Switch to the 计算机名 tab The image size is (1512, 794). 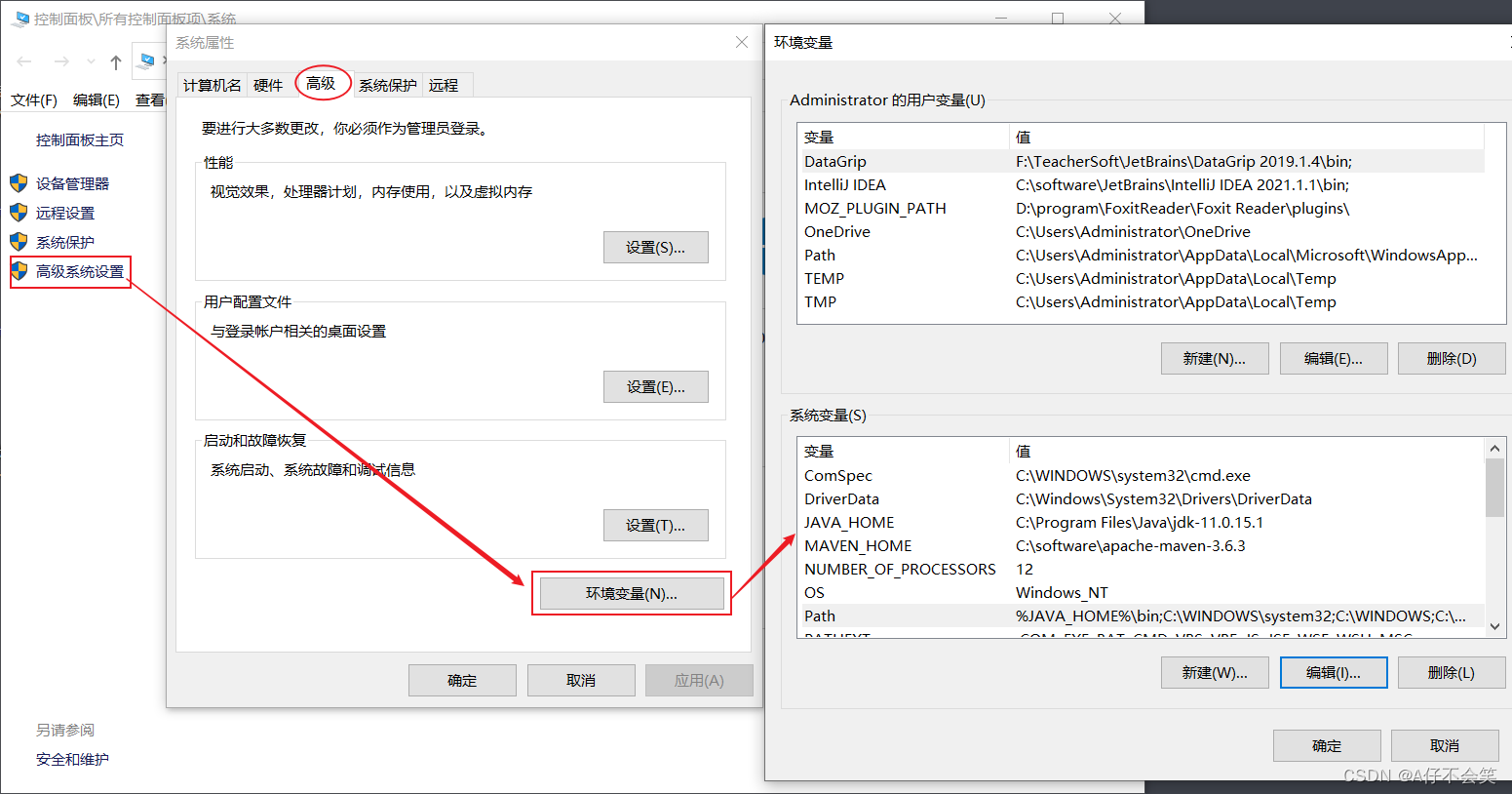pyautogui.click(x=212, y=84)
